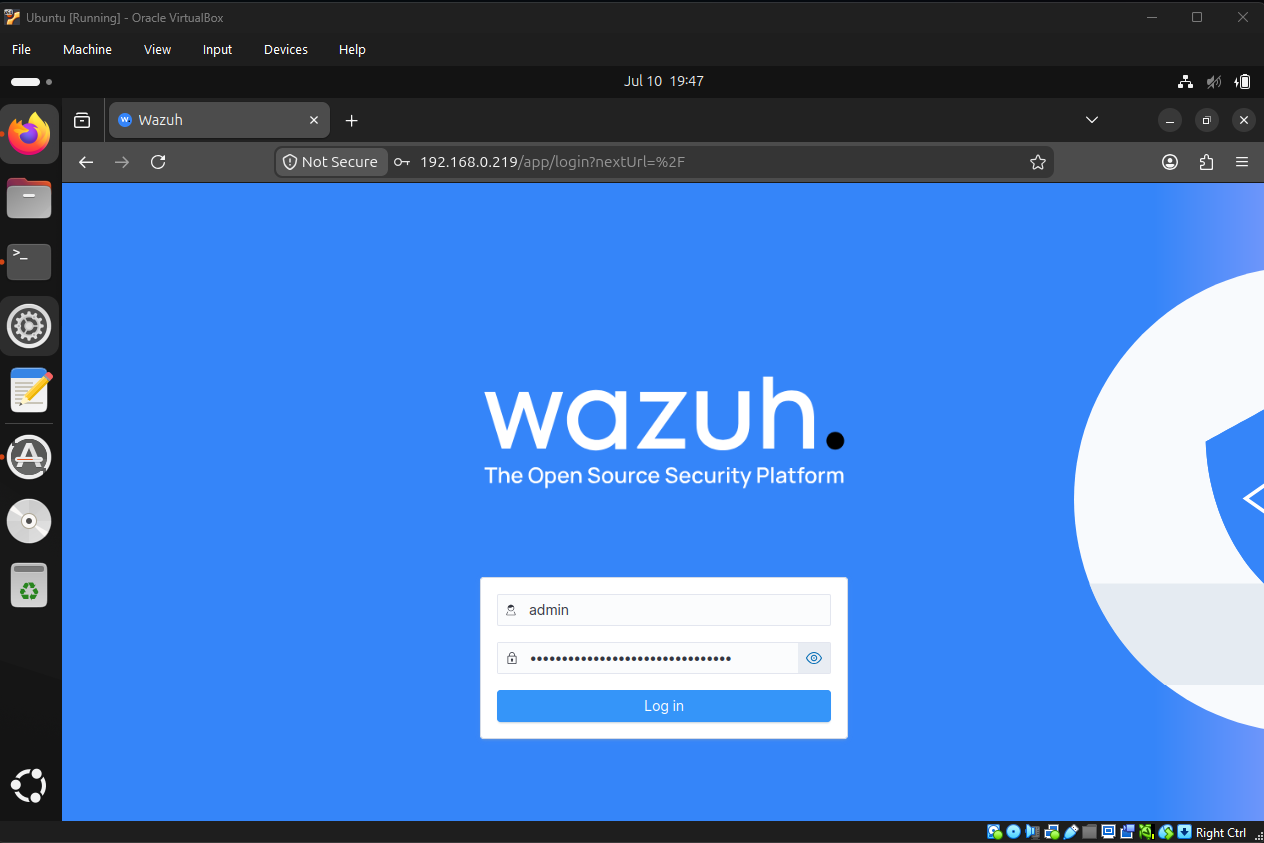Minimize the Firefox window
Viewport: 1264px width, 843px height.
point(1170,120)
